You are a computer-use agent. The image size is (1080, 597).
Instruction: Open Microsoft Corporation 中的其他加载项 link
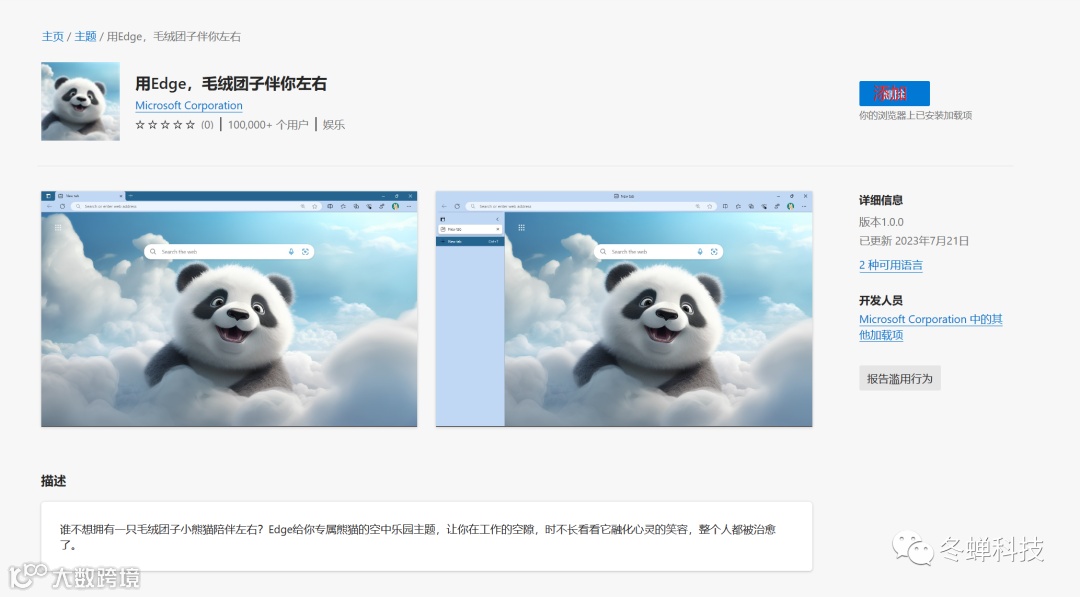[x=931, y=327]
